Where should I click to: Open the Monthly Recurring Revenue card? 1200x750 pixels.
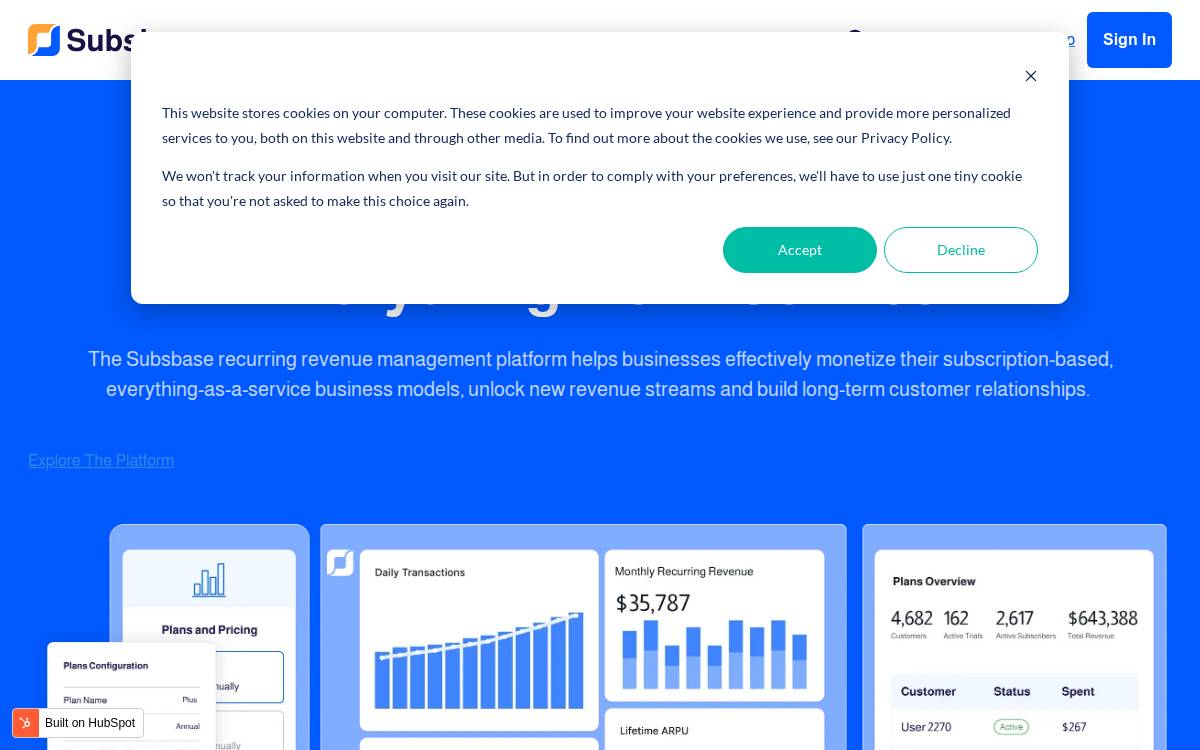coord(714,625)
